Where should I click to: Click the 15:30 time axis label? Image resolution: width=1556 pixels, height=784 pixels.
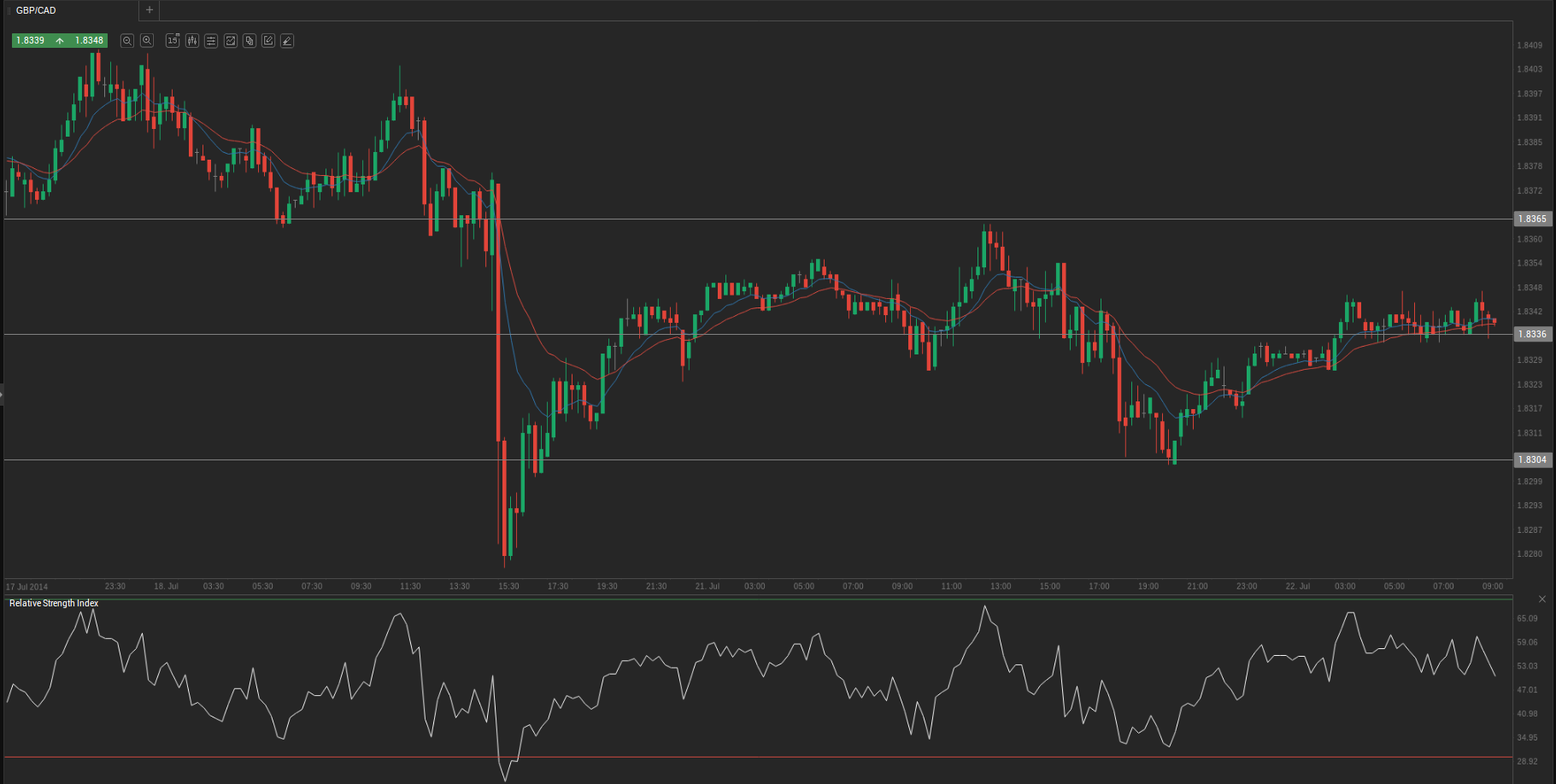click(x=508, y=586)
